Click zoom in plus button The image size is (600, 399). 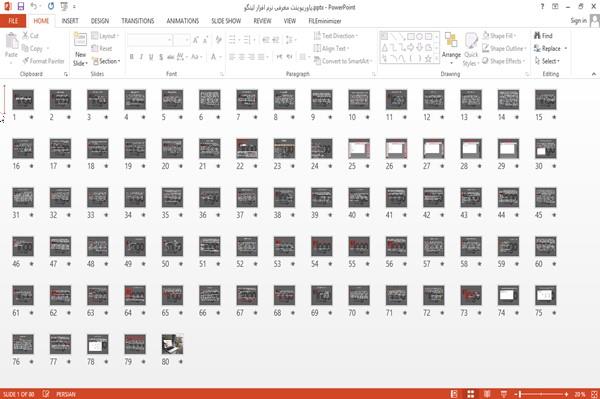click(566, 394)
